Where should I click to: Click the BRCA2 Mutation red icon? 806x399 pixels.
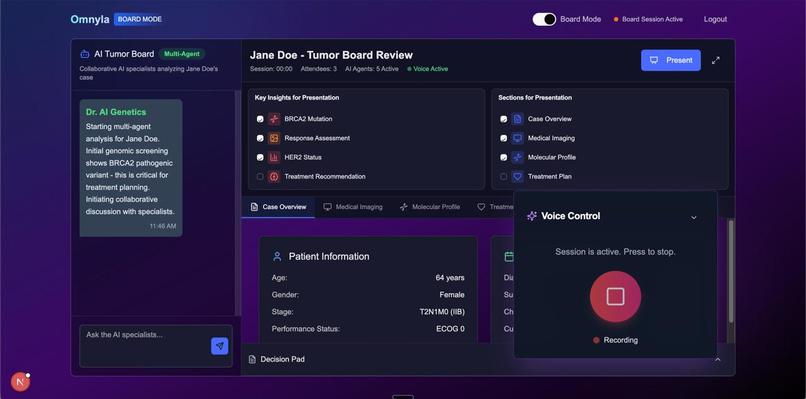pyautogui.click(x=274, y=119)
